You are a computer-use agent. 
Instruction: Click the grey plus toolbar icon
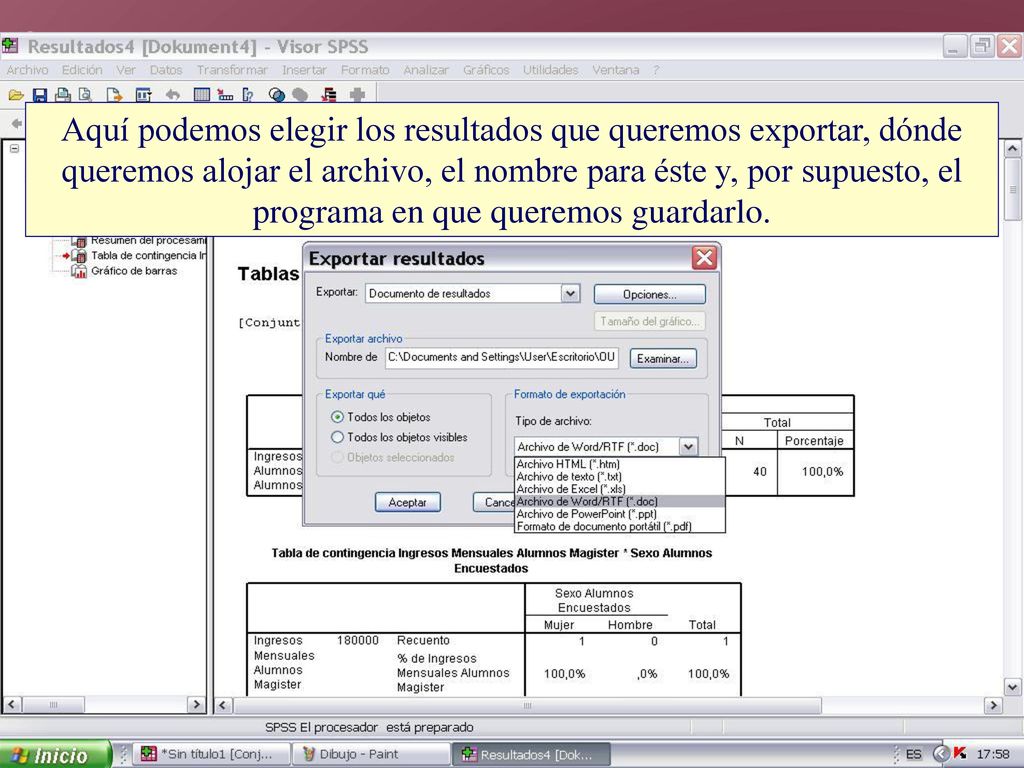tap(357, 95)
